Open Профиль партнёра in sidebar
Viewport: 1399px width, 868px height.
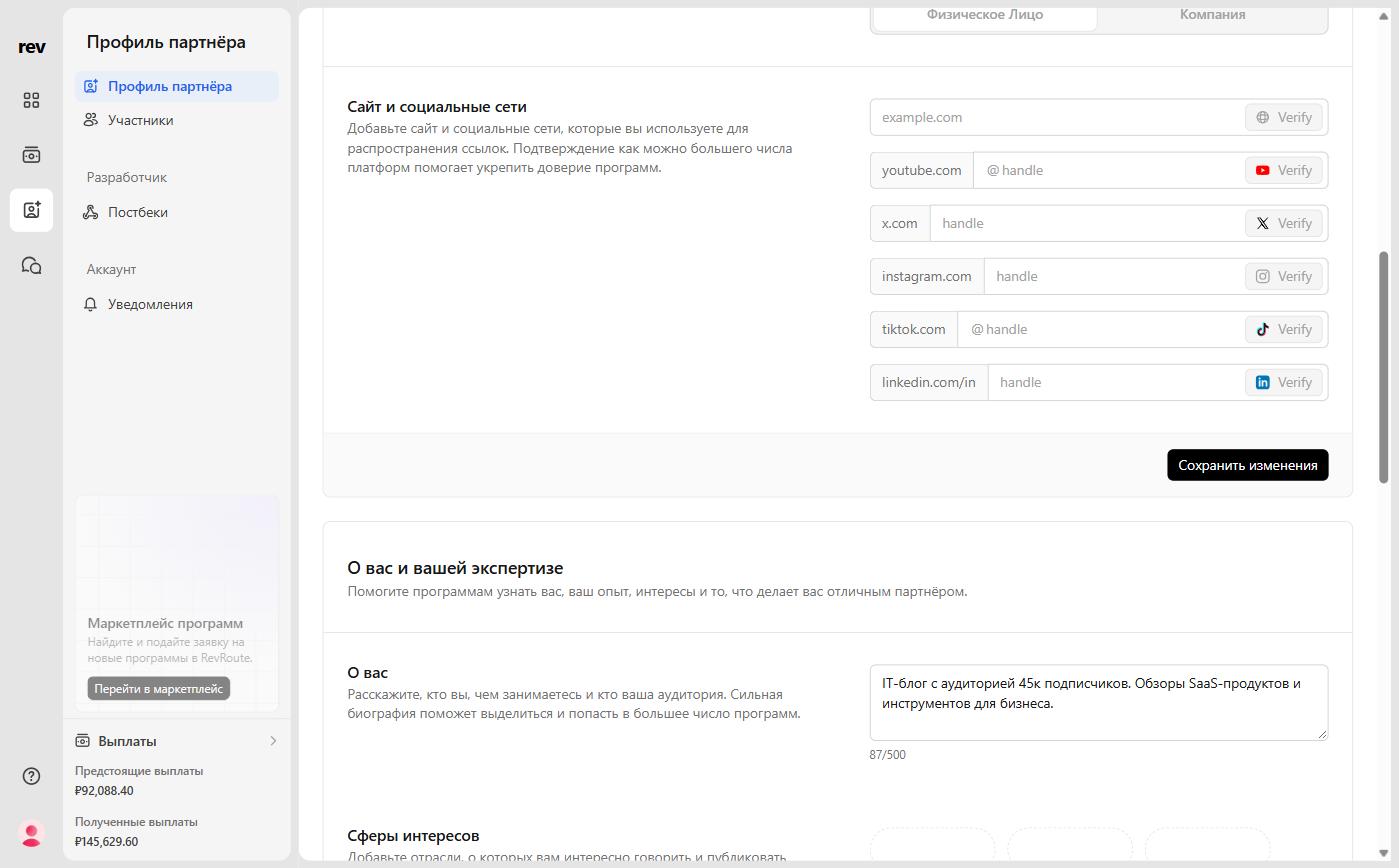coord(177,86)
